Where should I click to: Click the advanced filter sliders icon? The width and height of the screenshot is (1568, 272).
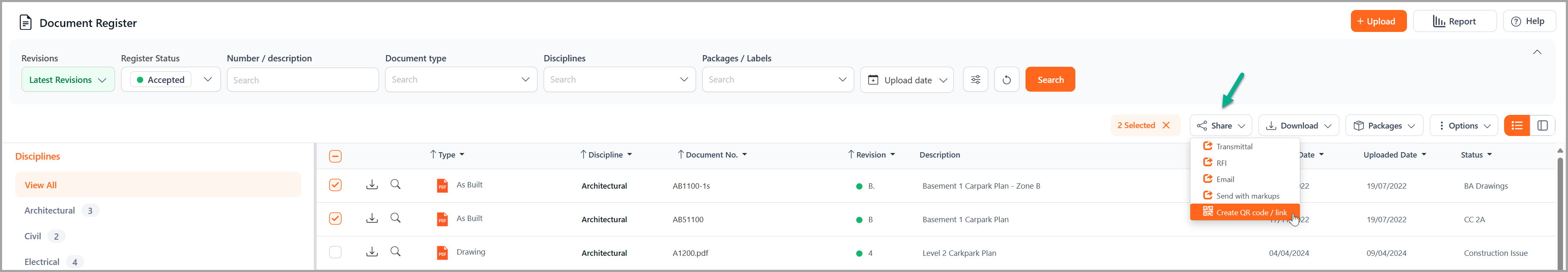coord(975,80)
